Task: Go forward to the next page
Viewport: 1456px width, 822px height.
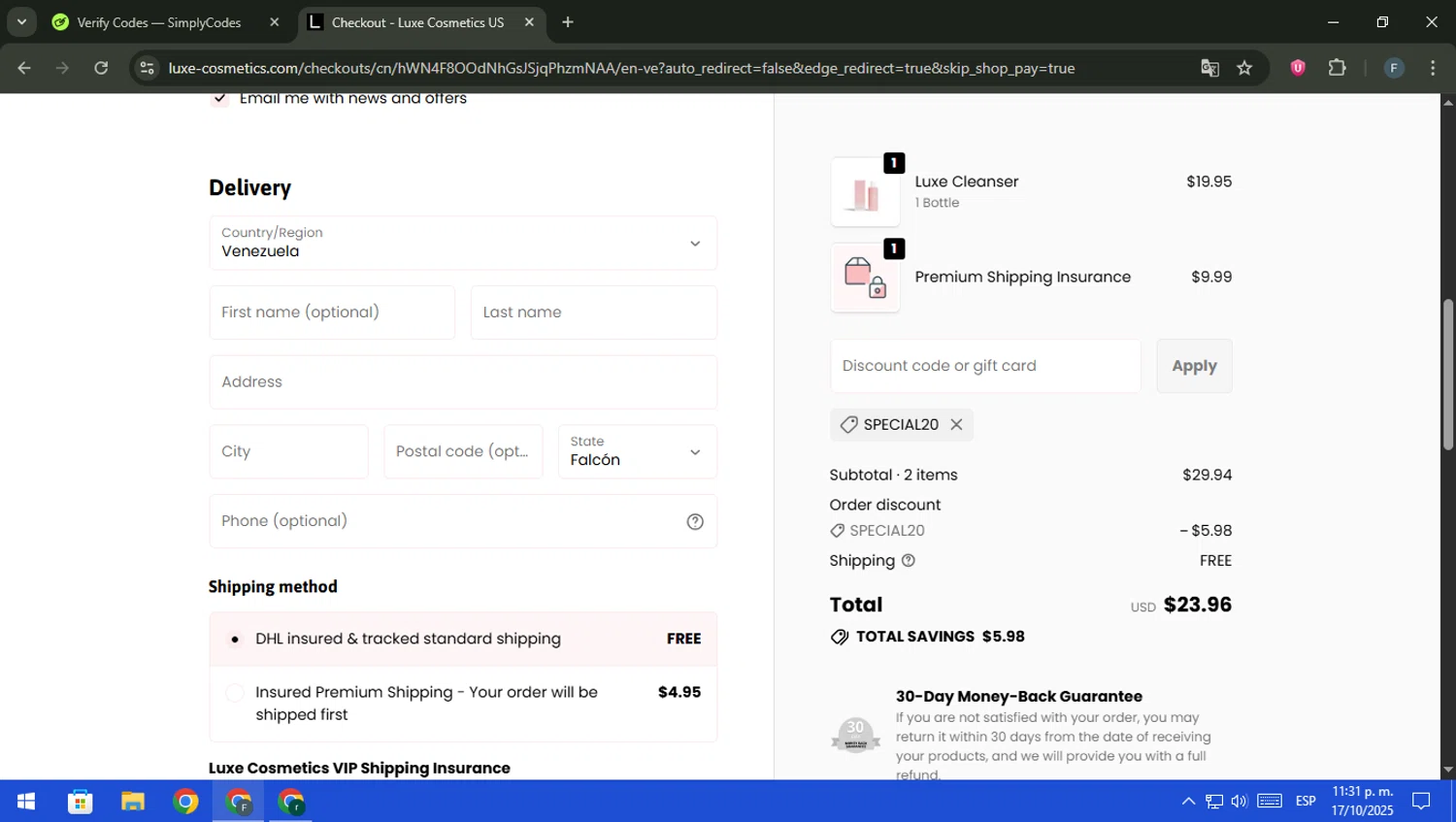Action: [x=63, y=68]
